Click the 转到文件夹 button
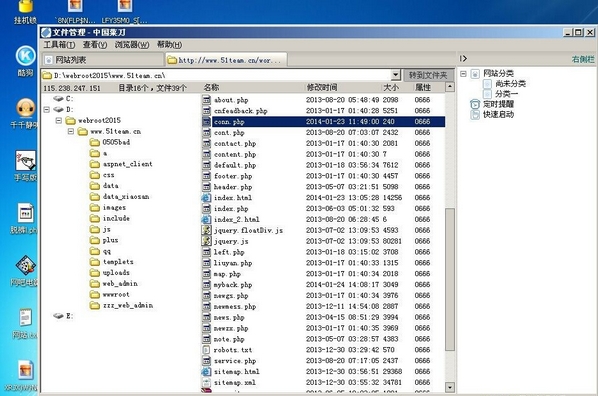 428,75
